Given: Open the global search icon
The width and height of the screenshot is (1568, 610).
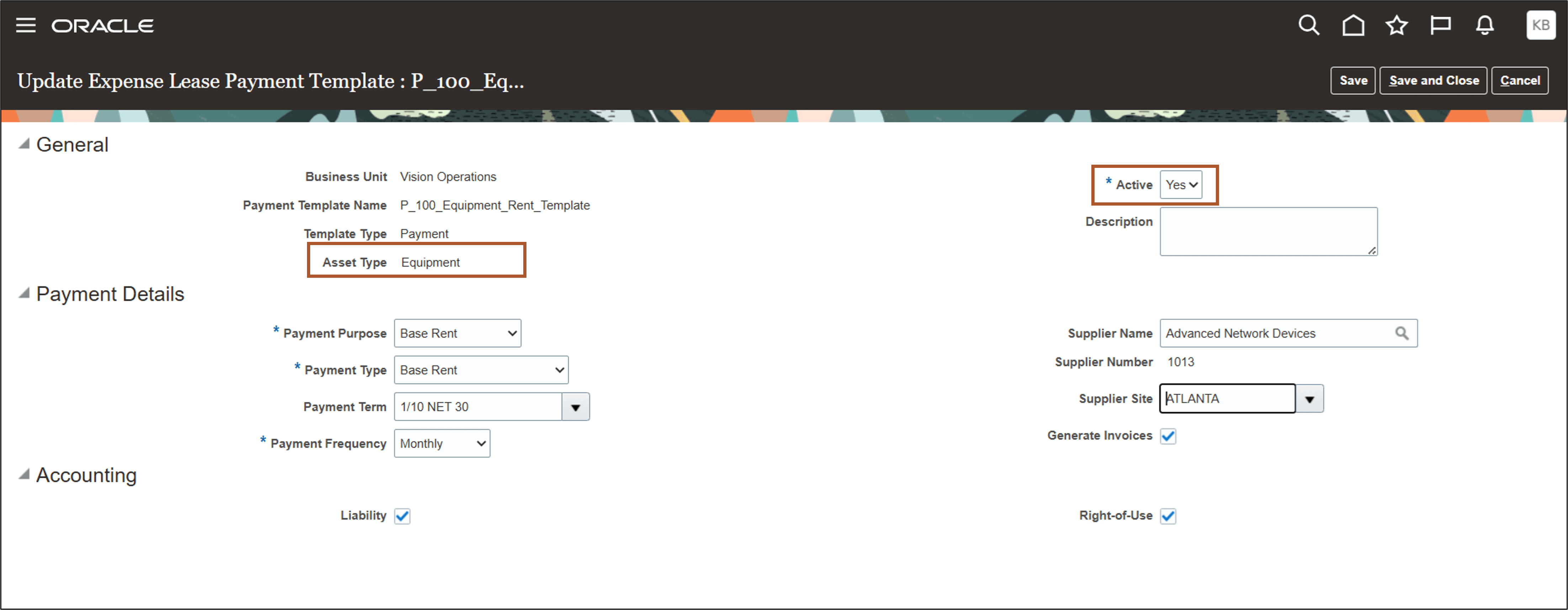Looking at the screenshot, I should click(x=1309, y=25).
